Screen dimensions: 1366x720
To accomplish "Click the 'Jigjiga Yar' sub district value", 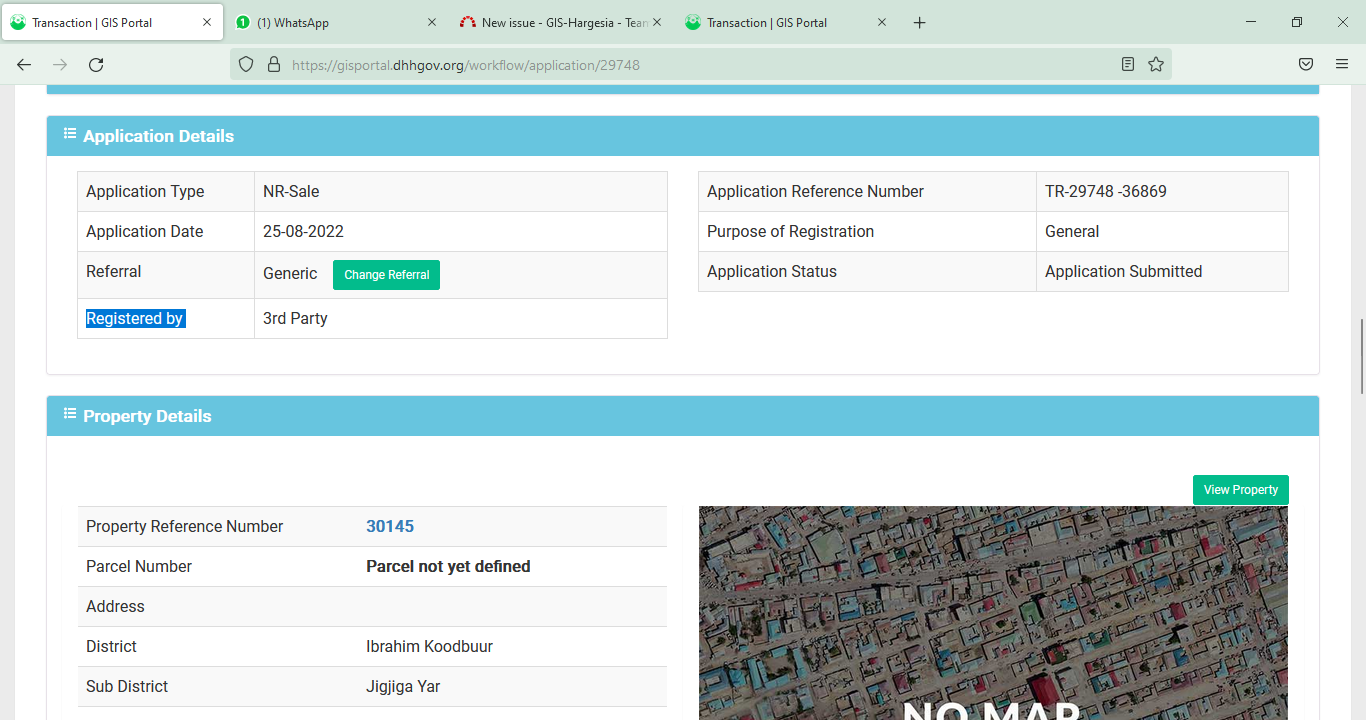I will 403,686.
